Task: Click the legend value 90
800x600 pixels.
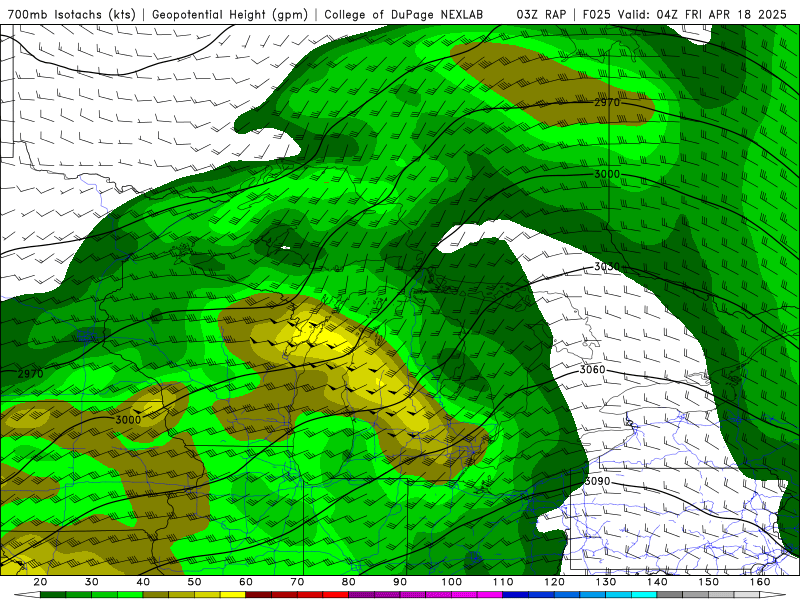Action: click(400, 582)
